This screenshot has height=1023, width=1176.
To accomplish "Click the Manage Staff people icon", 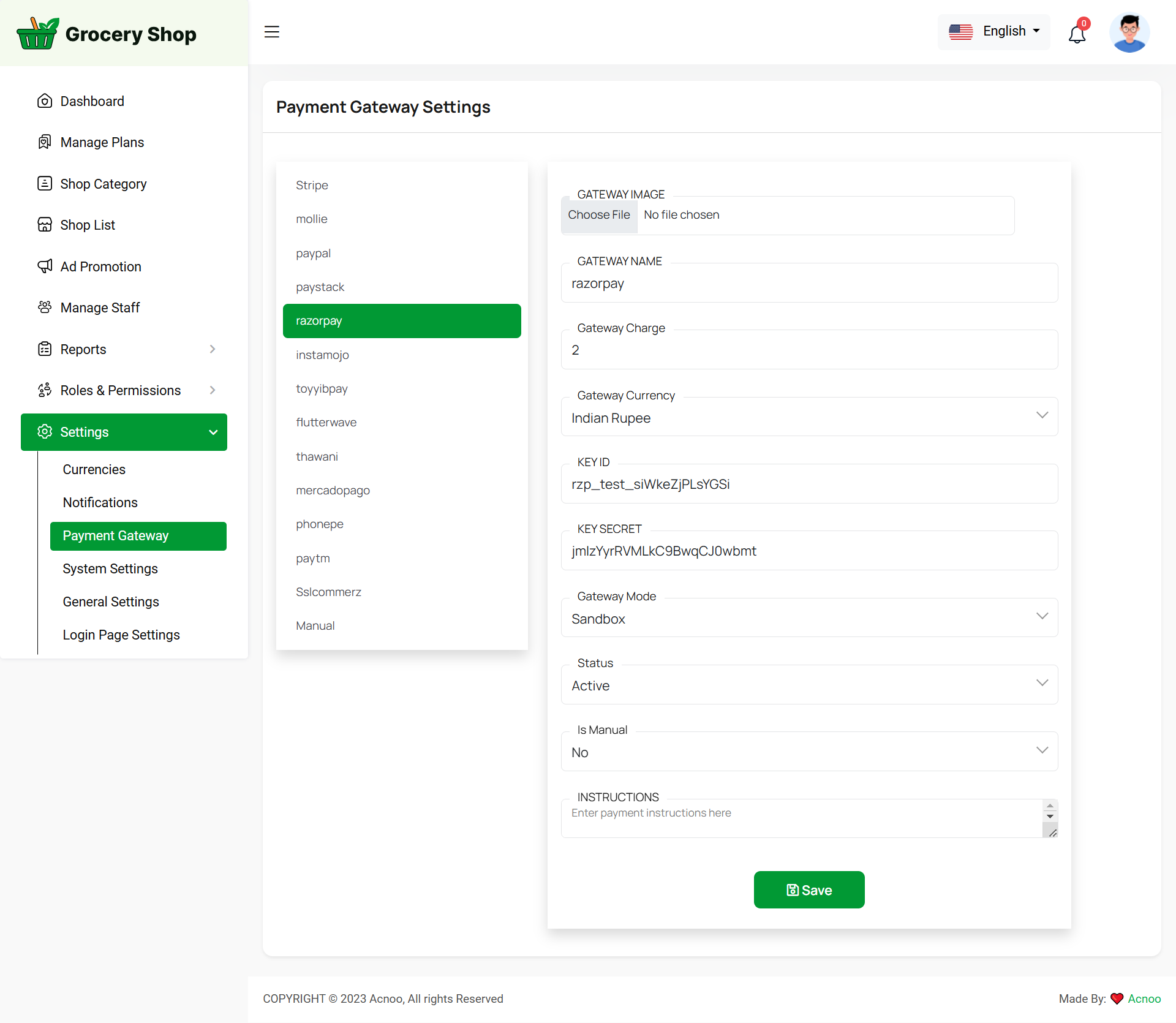I will pos(45,308).
